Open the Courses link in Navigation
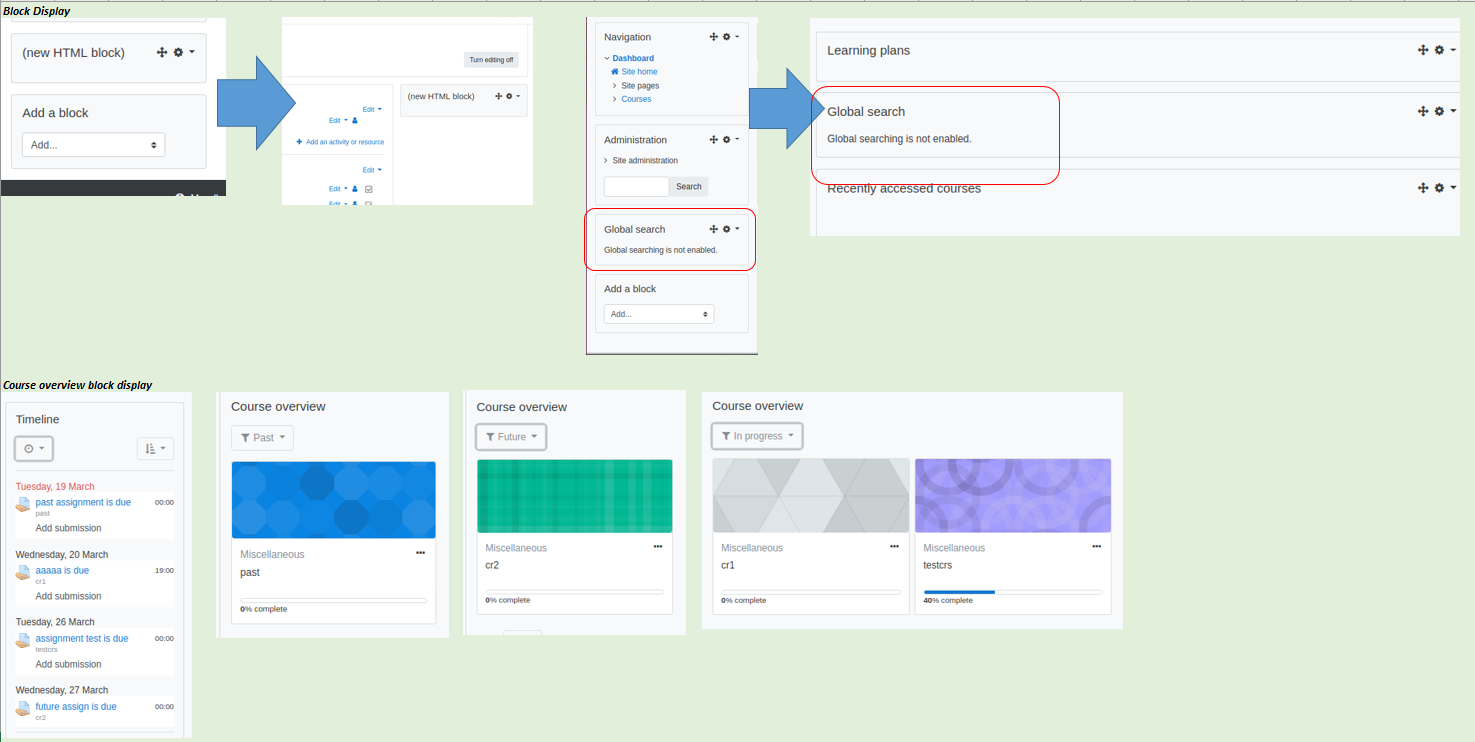 636,99
